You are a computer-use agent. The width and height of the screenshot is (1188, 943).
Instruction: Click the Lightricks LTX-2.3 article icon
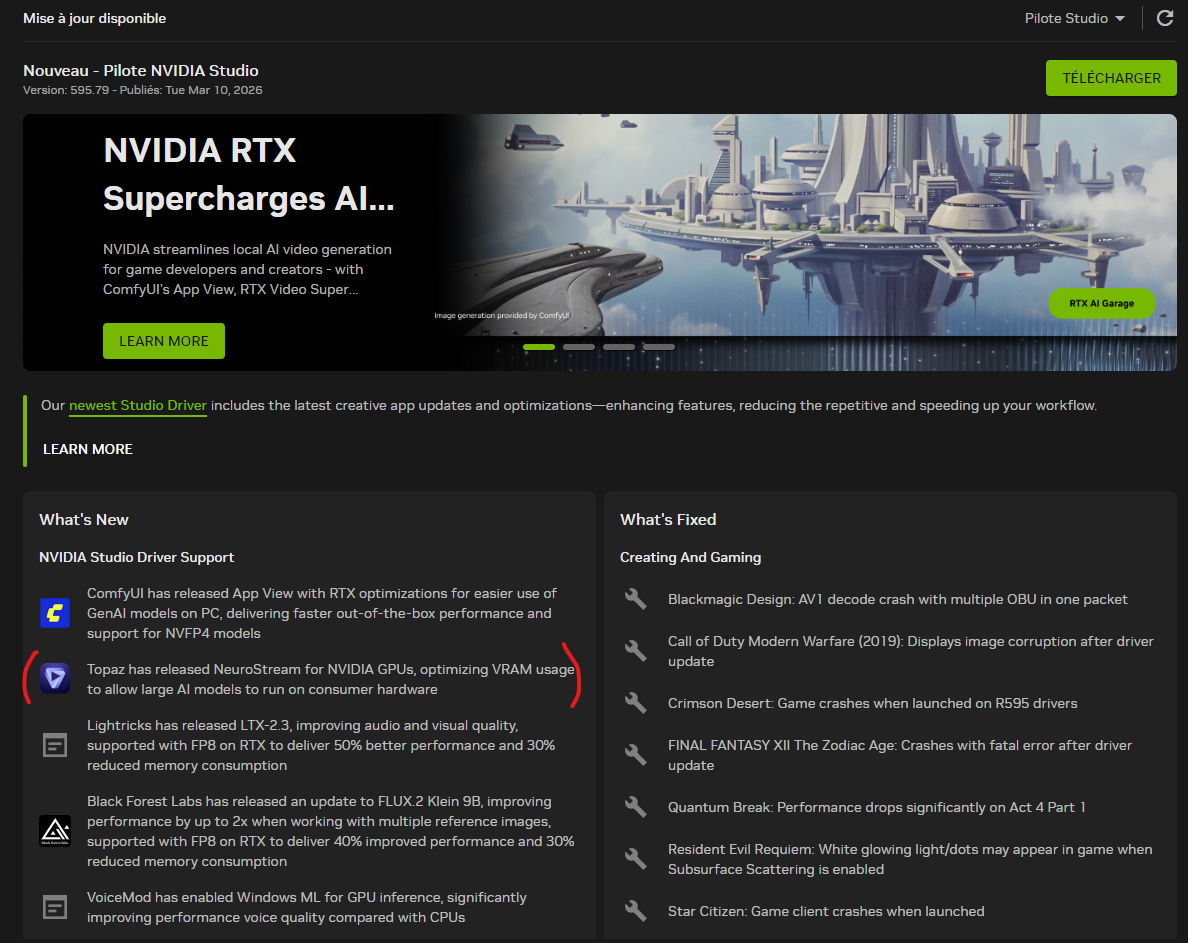click(54, 745)
